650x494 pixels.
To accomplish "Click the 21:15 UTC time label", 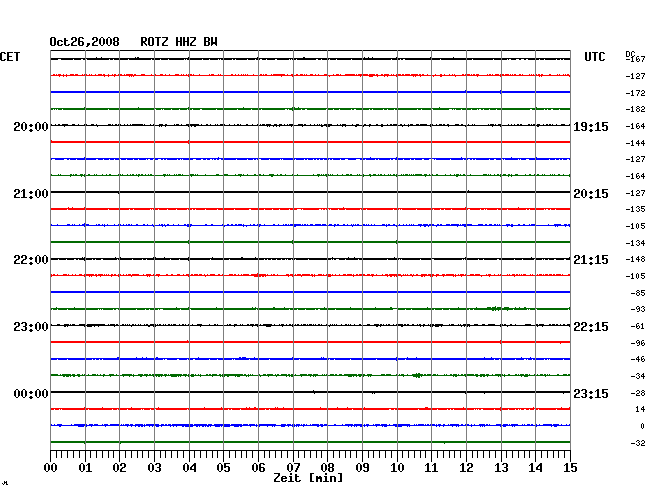I will (591, 260).
